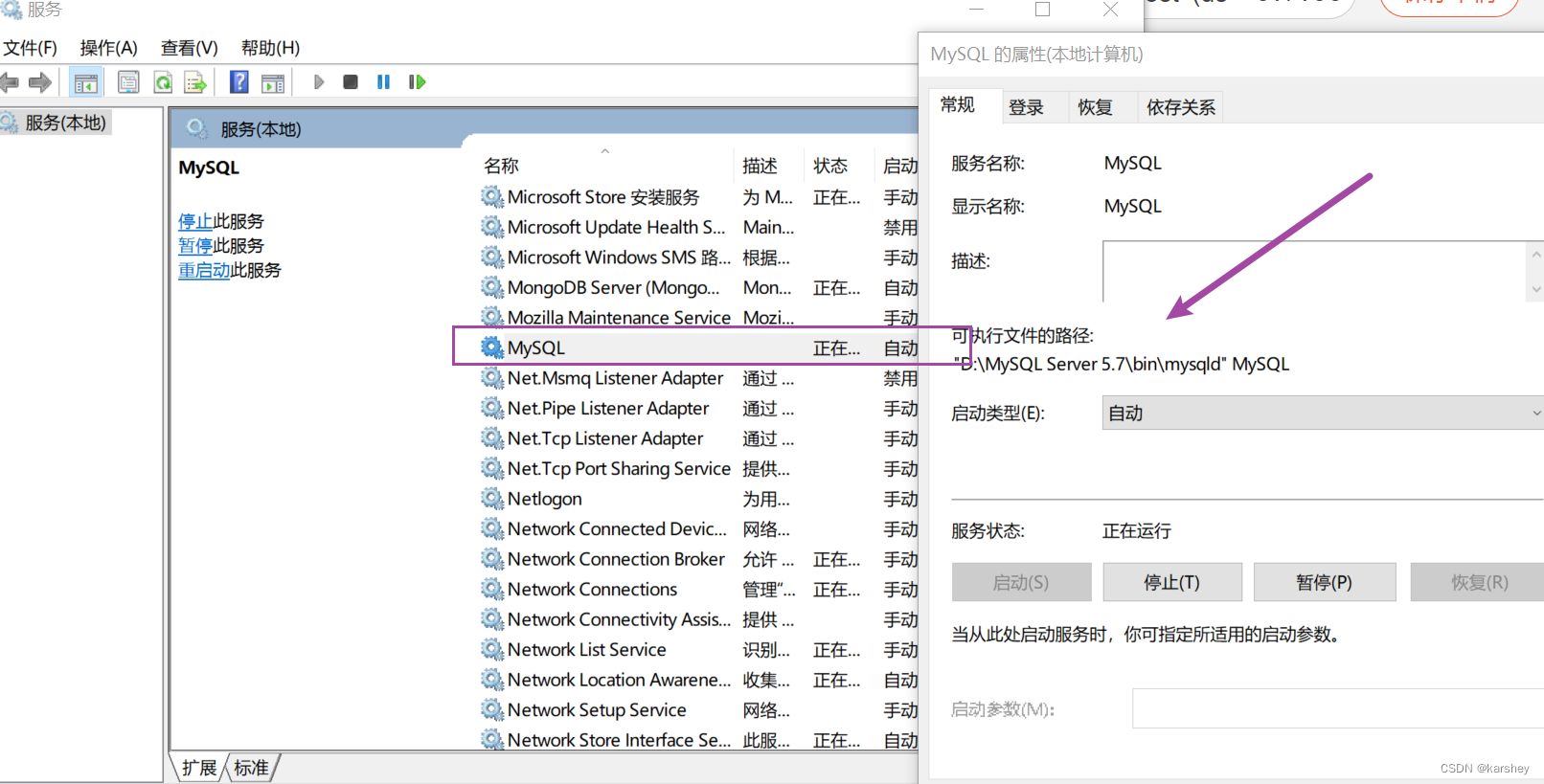The height and width of the screenshot is (784, 1544).
Task: Click description box scroll down arrow
Action: pyautogui.click(x=1536, y=289)
